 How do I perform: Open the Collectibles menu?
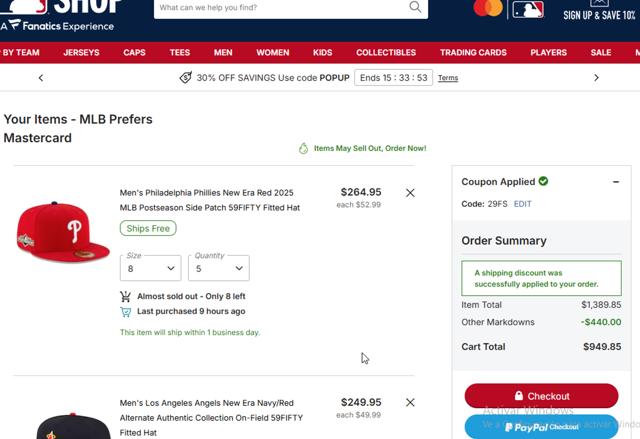pos(386,52)
